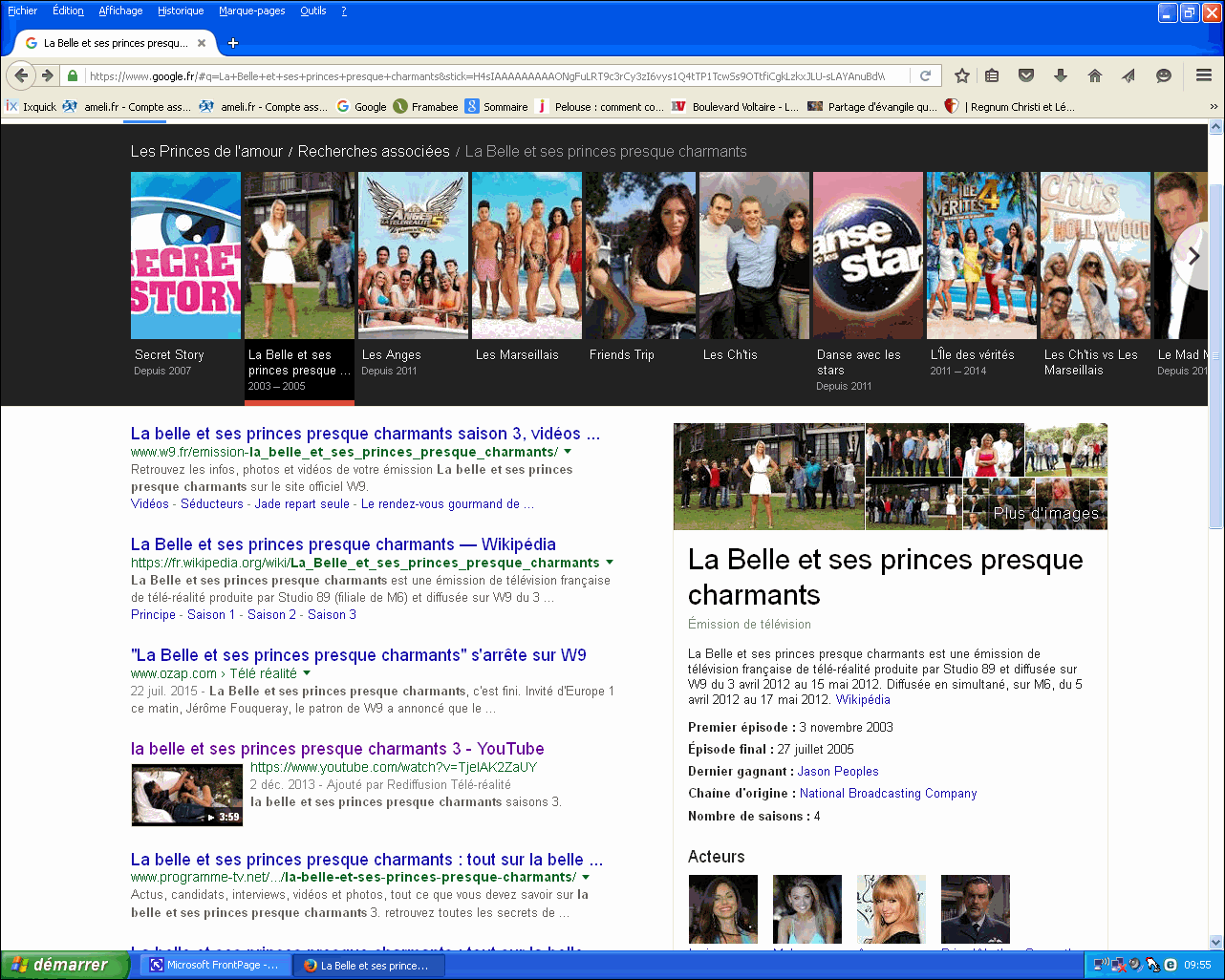Click the ESET tray icon
Screen dimensions: 1225x980
(x=1170, y=965)
